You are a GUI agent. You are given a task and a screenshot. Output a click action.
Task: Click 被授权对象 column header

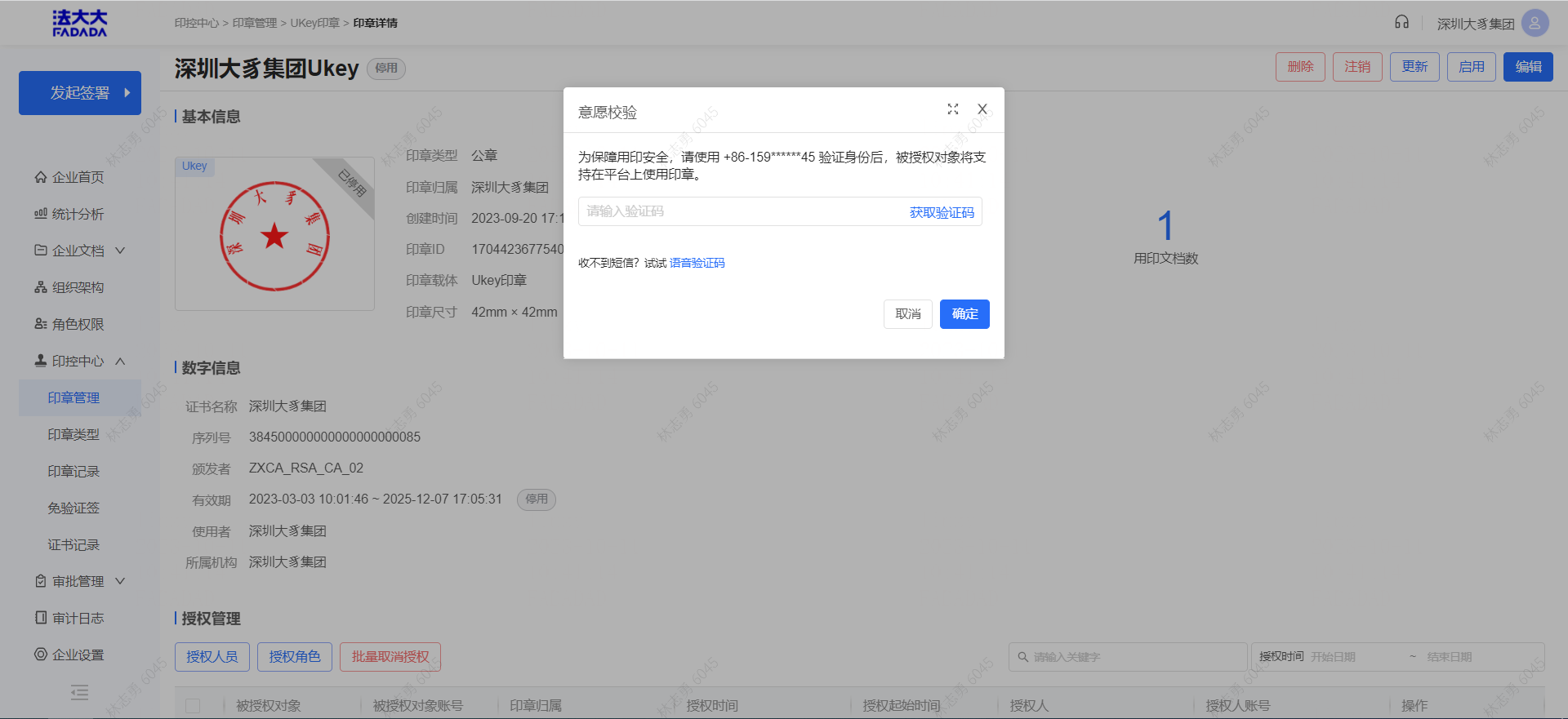269,706
